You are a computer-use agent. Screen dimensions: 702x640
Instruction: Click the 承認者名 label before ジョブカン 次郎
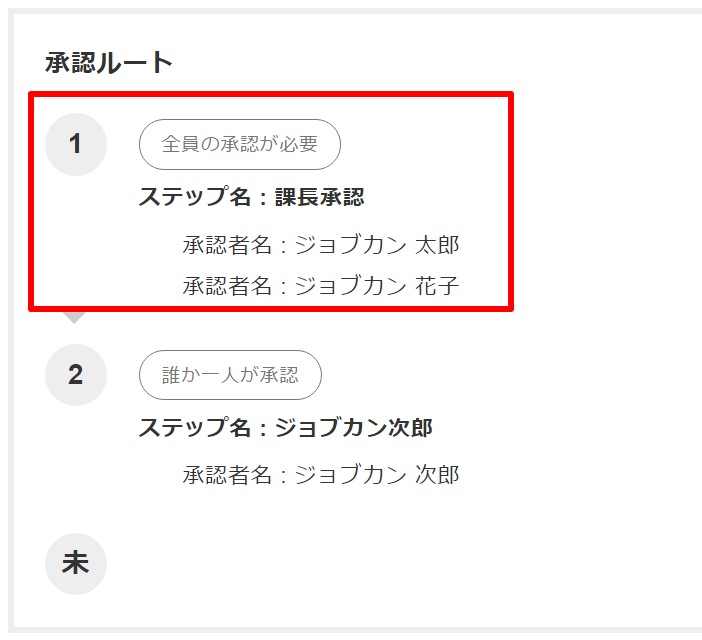click(227, 475)
